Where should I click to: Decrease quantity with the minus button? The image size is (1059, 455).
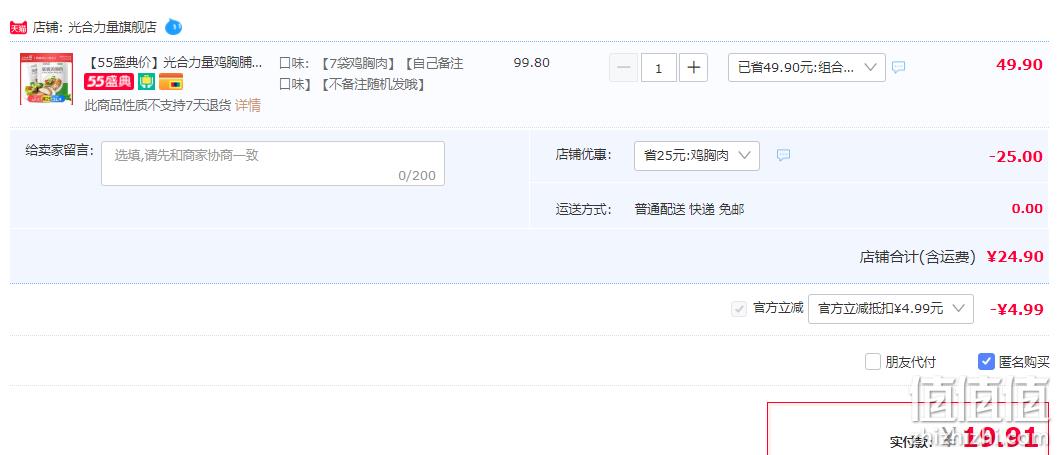[x=624, y=68]
